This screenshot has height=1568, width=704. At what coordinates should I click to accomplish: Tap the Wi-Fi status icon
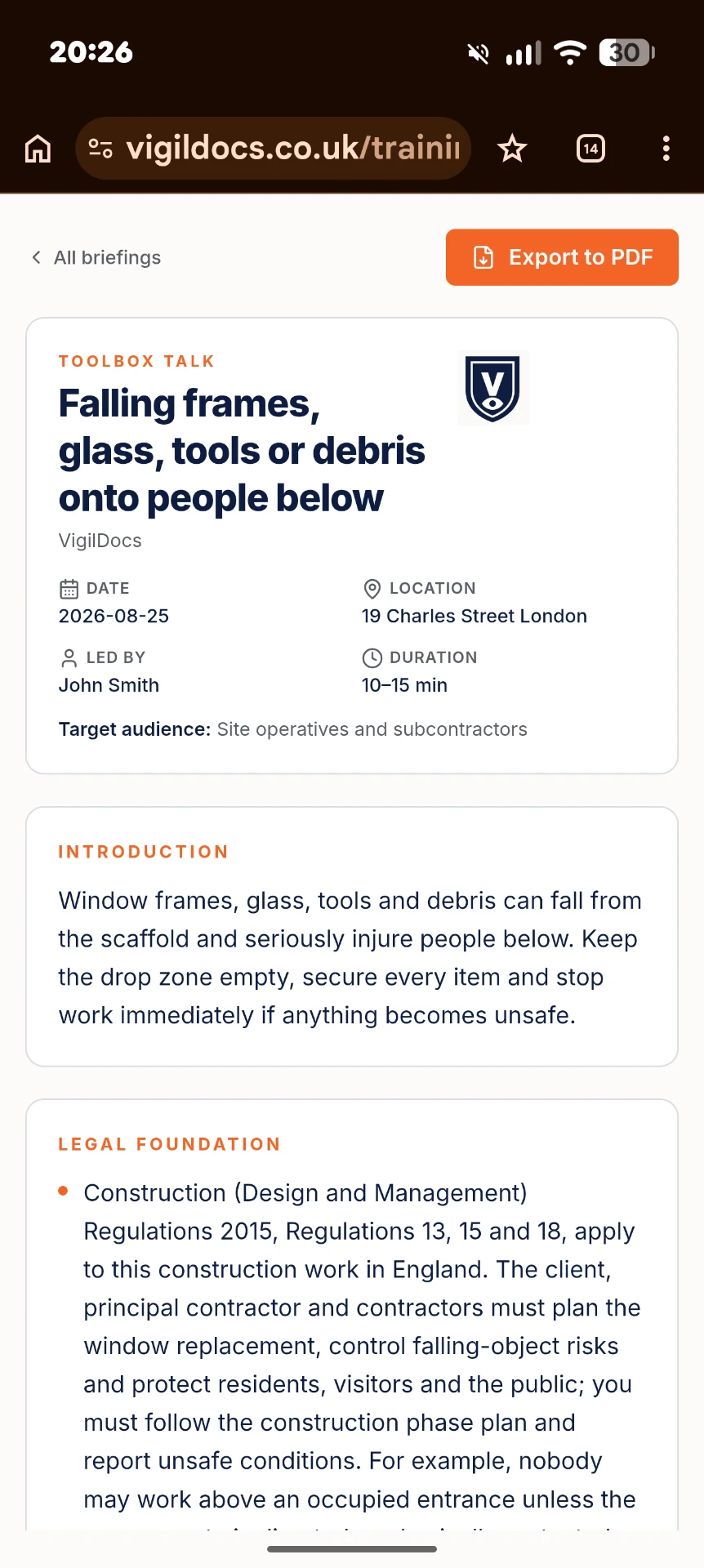pos(570,52)
